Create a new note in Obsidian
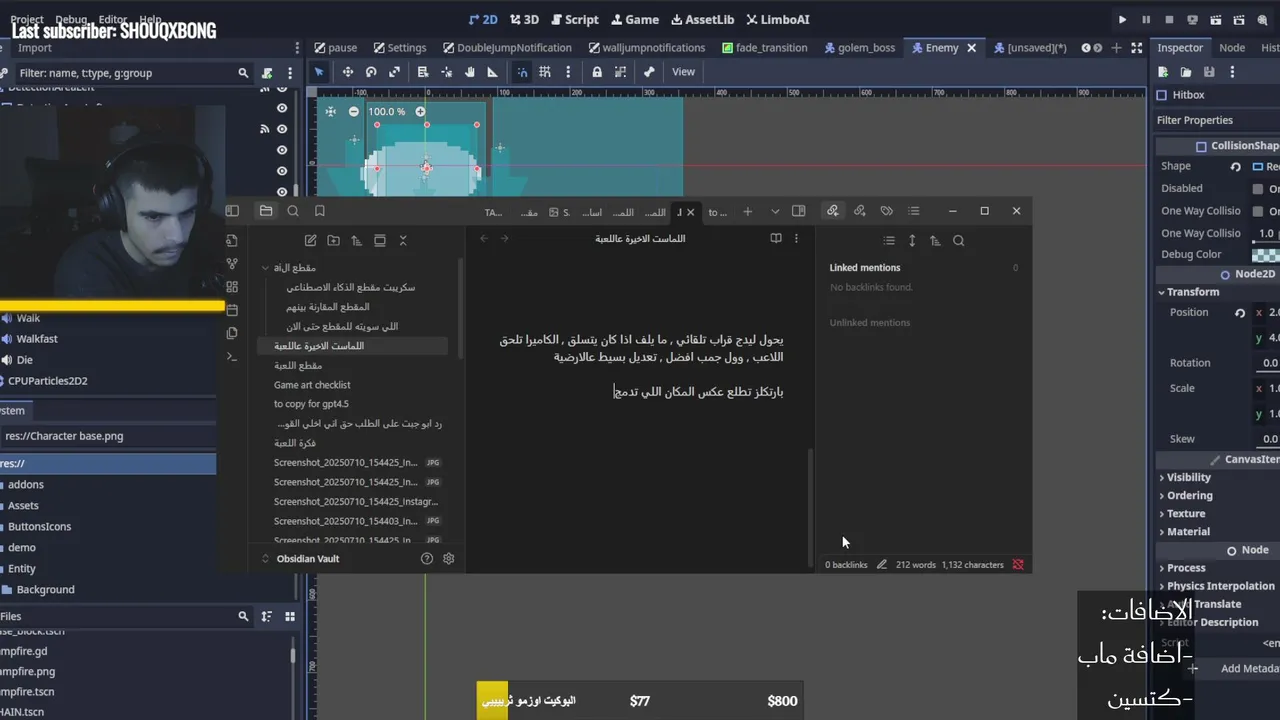 point(311,241)
